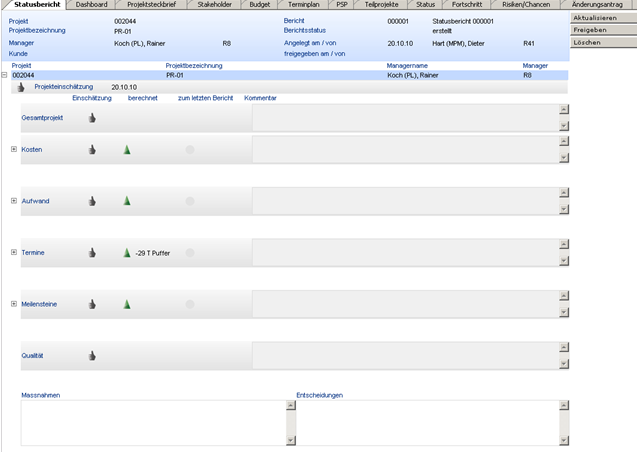Click the Aktualisieren button
Image resolution: width=637 pixels, height=456 pixels.
[604, 17]
